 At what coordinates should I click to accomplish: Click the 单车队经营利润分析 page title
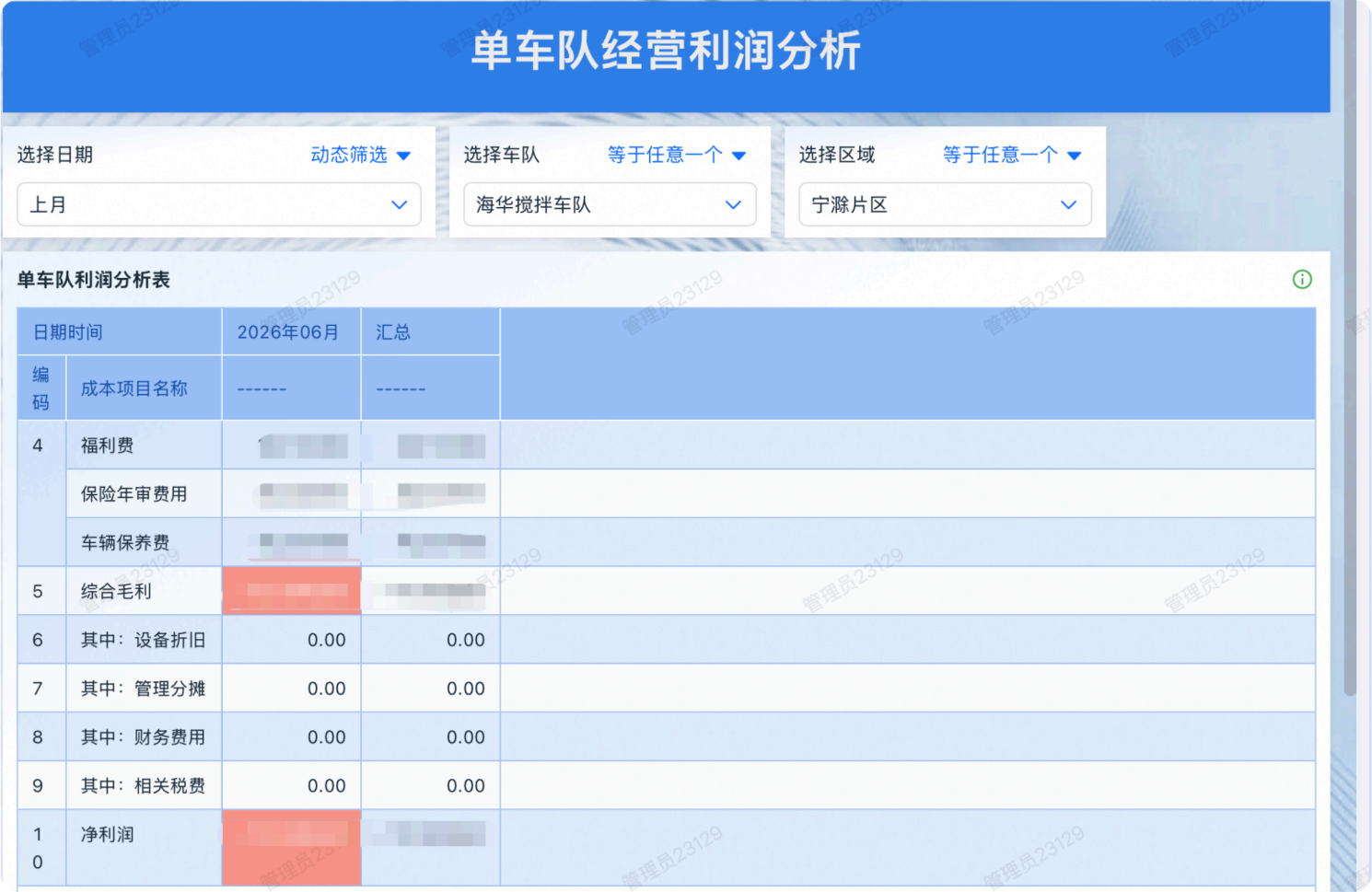[x=667, y=51]
